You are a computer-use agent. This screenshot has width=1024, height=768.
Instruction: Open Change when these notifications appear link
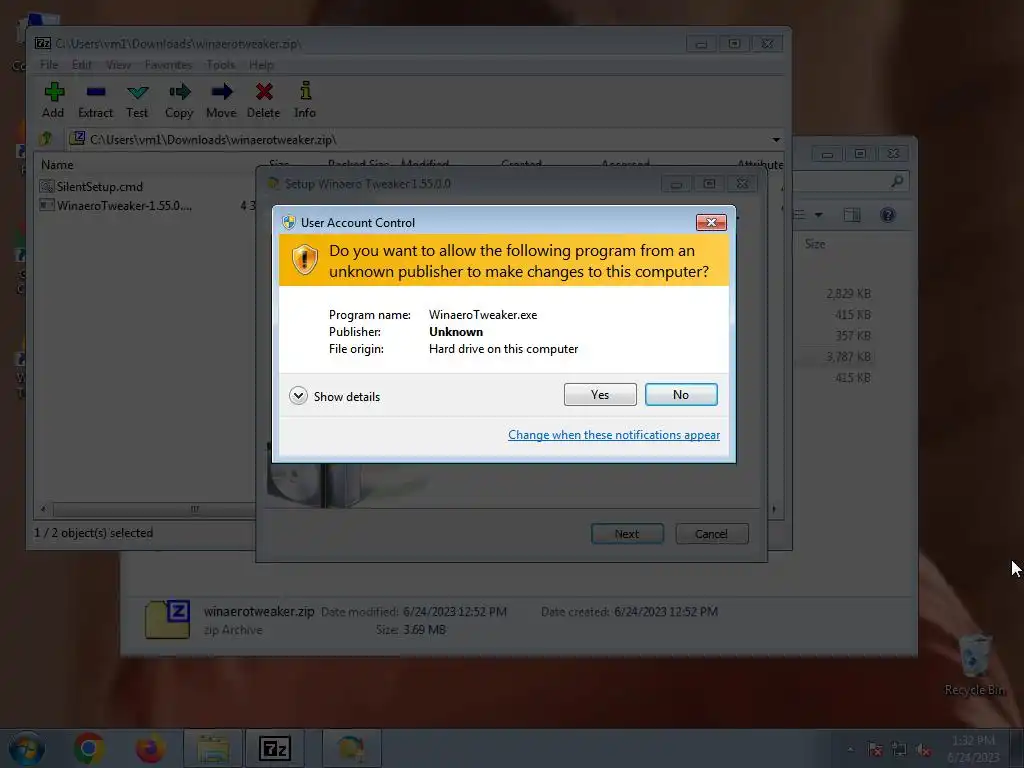(614, 435)
